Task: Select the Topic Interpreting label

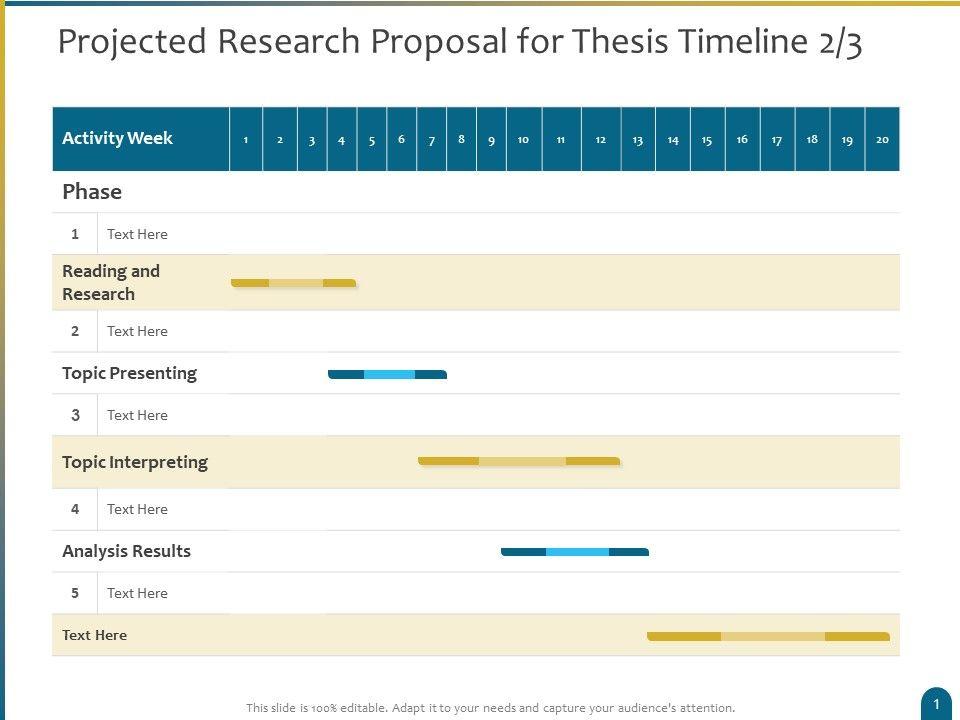Action: (x=135, y=462)
